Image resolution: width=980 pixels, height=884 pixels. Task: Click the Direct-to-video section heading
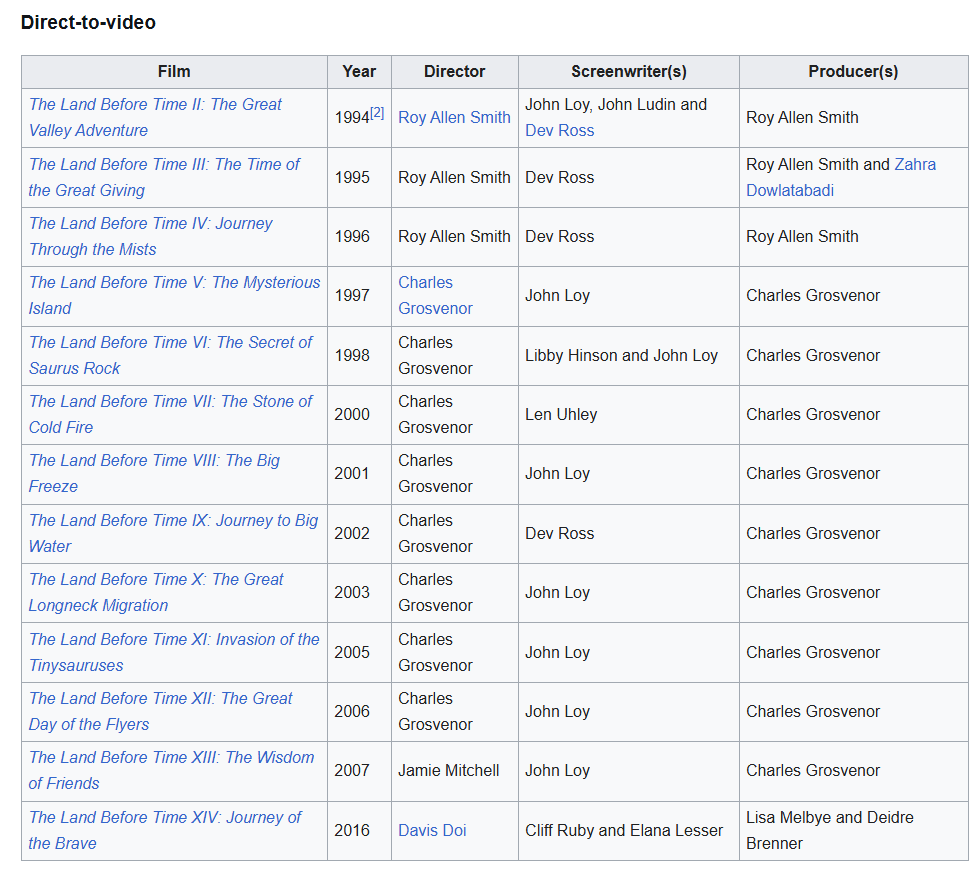(88, 23)
